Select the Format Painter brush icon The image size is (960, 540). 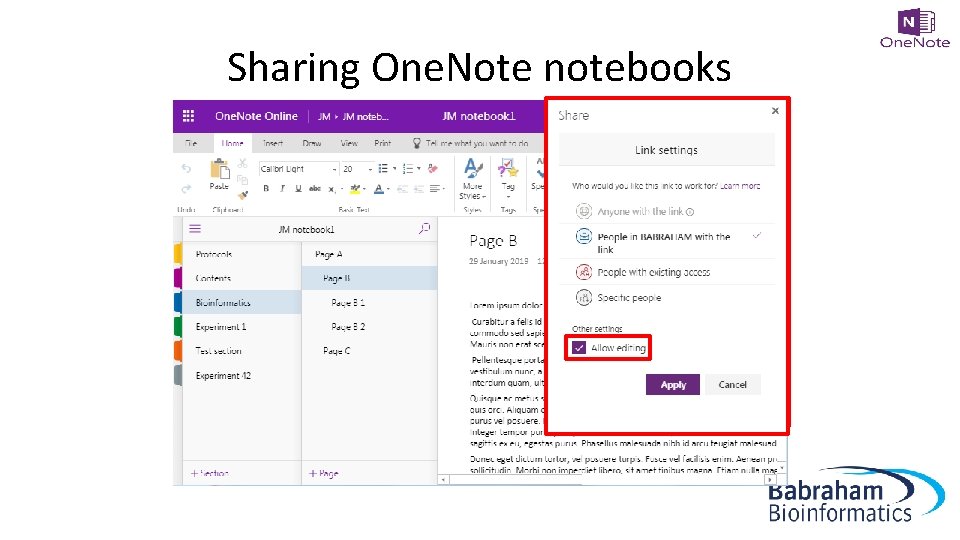coord(242,195)
